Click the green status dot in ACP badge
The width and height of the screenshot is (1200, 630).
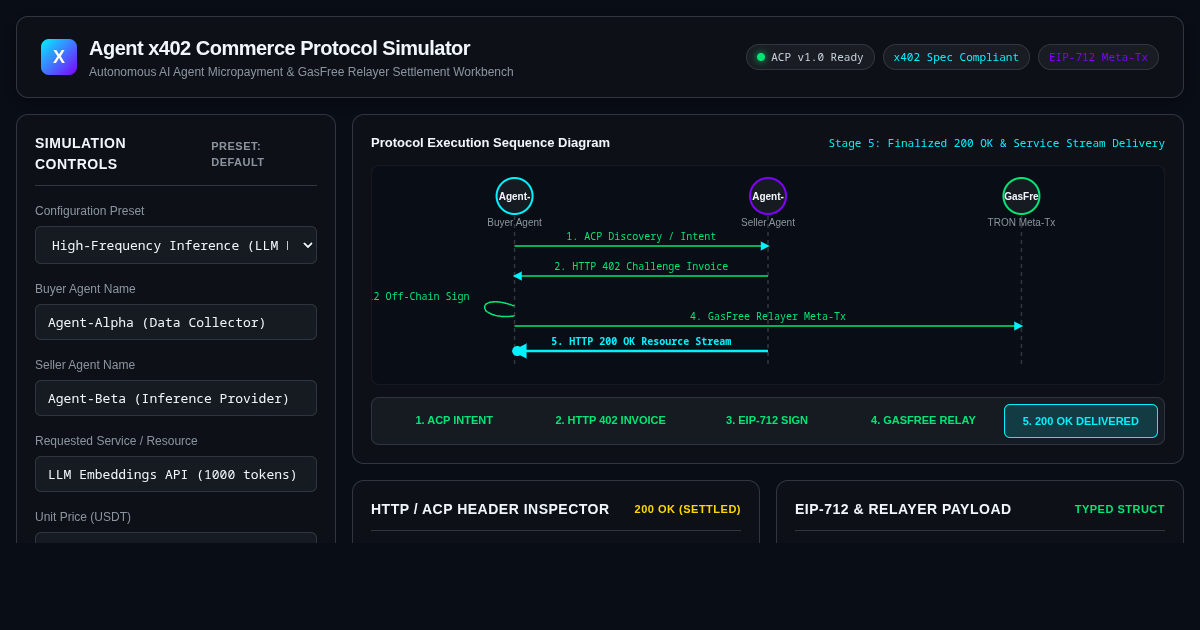point(761,57)
